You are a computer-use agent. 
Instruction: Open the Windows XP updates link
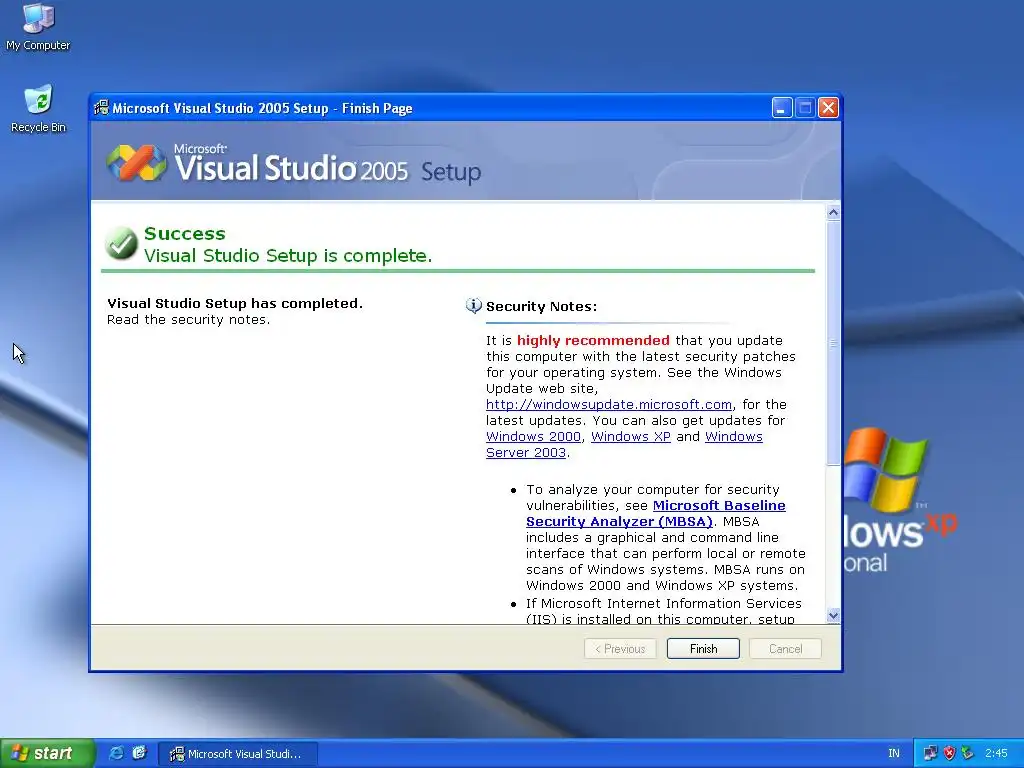coord(631,436)
